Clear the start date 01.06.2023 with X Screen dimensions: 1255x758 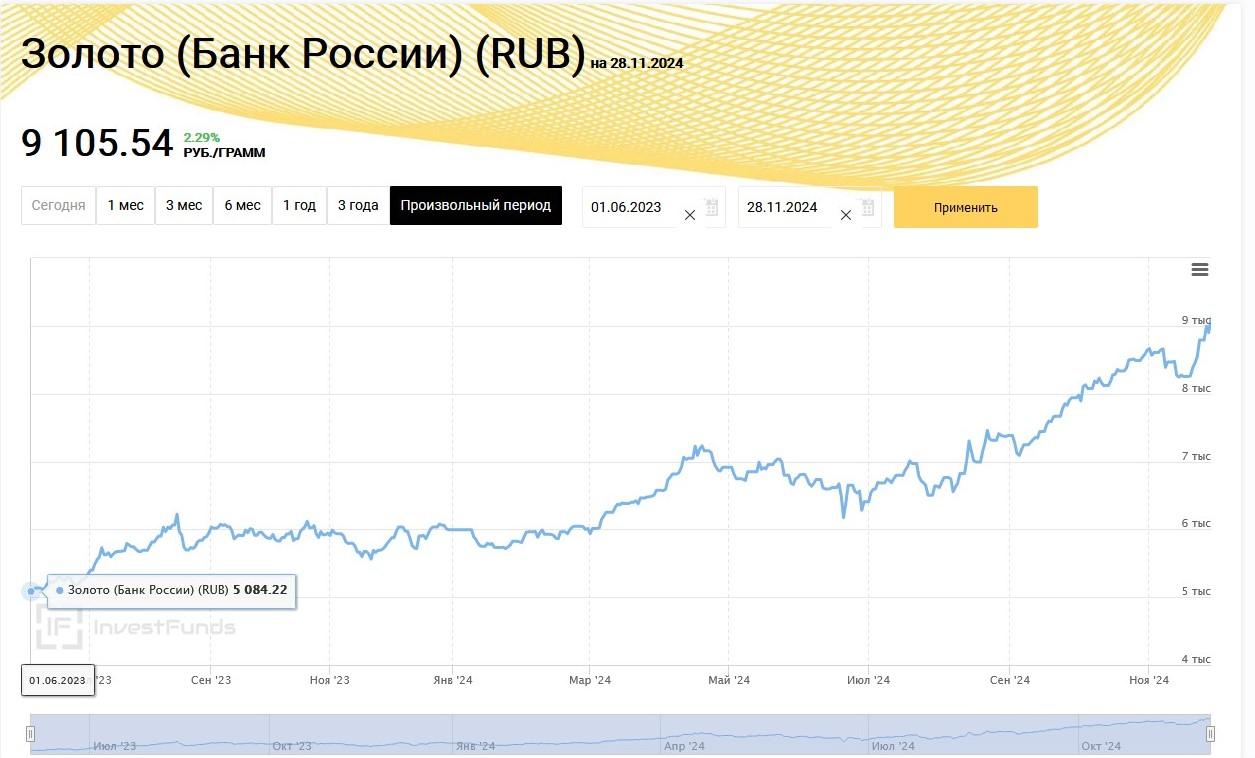coord(689,215)
